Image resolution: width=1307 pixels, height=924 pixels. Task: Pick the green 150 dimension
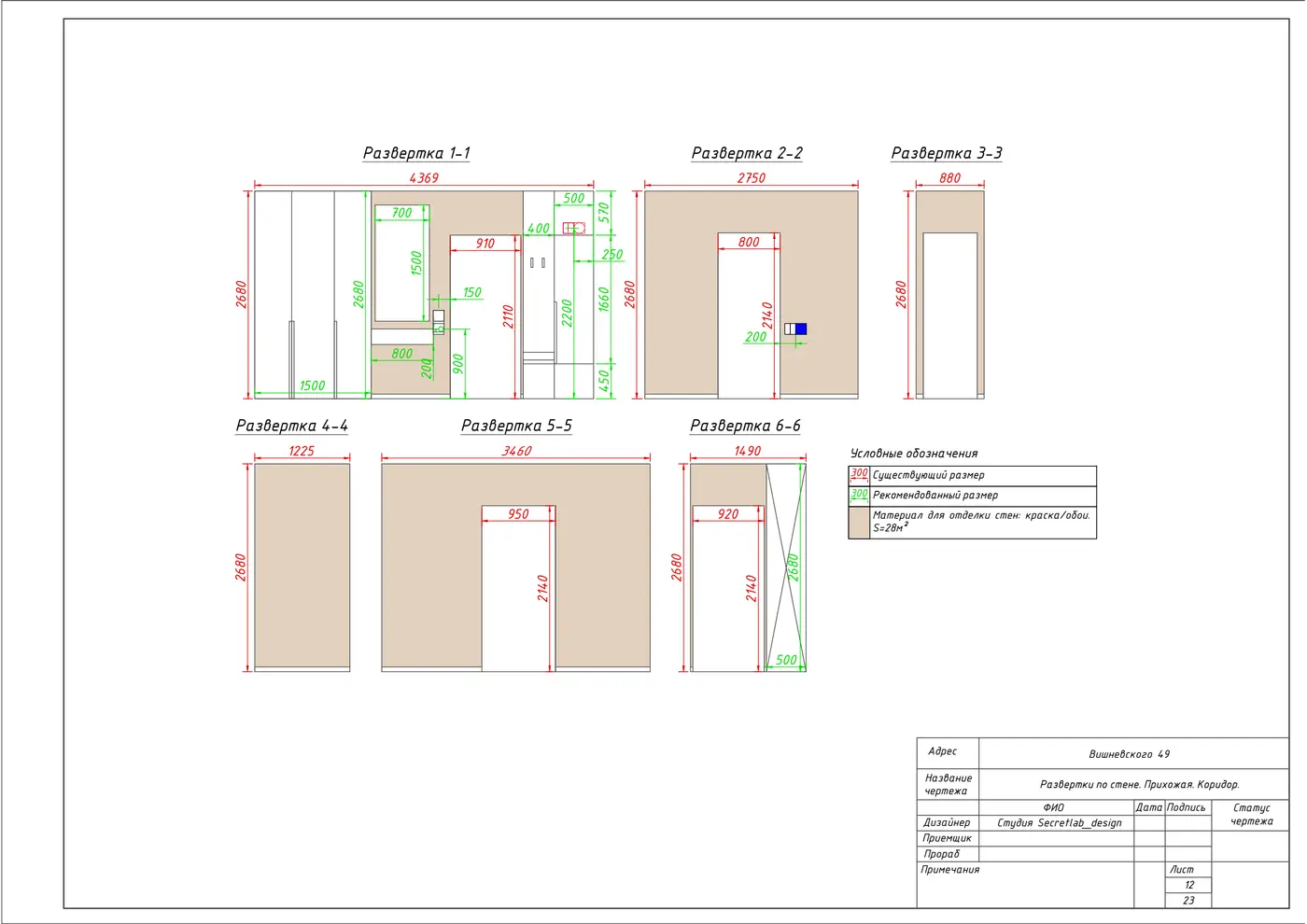pyautogui.click(x=471, y=292)
